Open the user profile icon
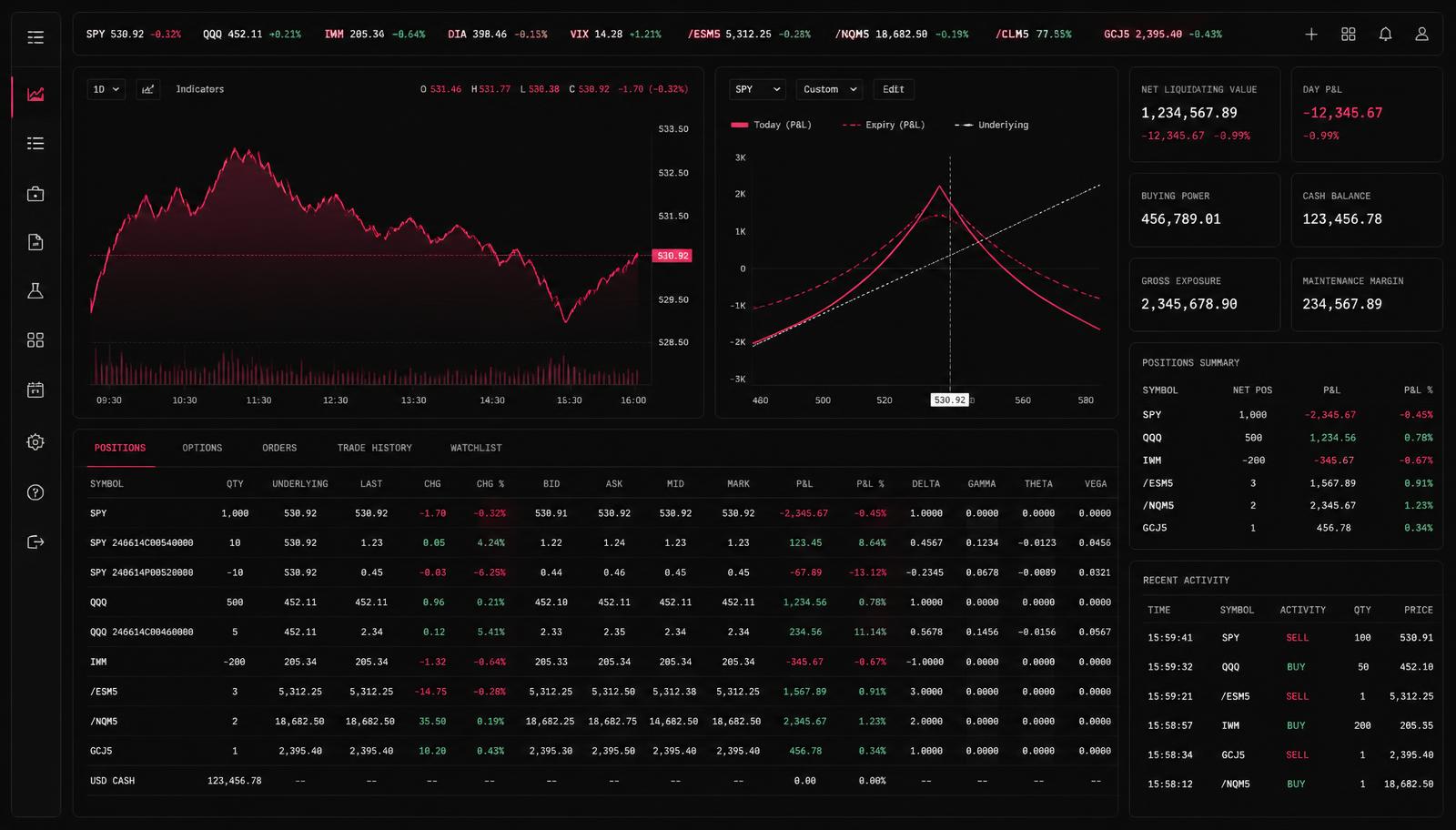Screen dimensions: 1456x830 click(1421, 35)
